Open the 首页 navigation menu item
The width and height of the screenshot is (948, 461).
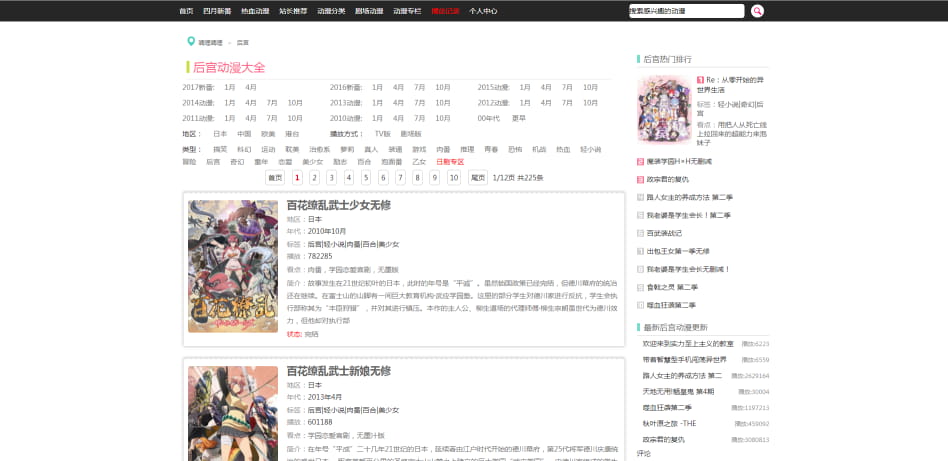pyautogui.click(x=186, y=11)
